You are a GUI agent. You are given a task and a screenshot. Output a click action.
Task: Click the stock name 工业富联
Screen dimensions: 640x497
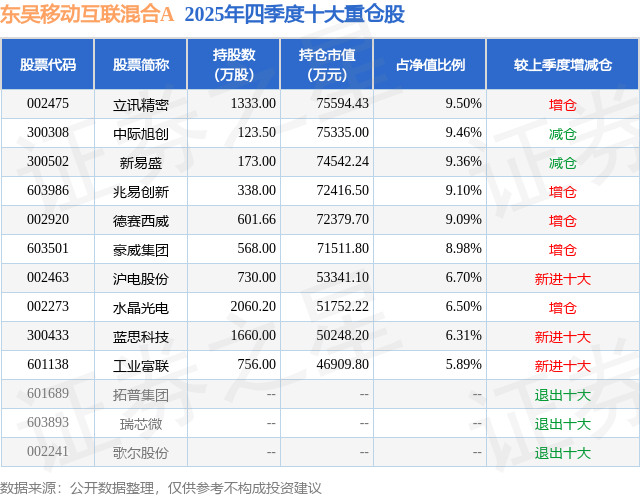[x=140, y=365]
